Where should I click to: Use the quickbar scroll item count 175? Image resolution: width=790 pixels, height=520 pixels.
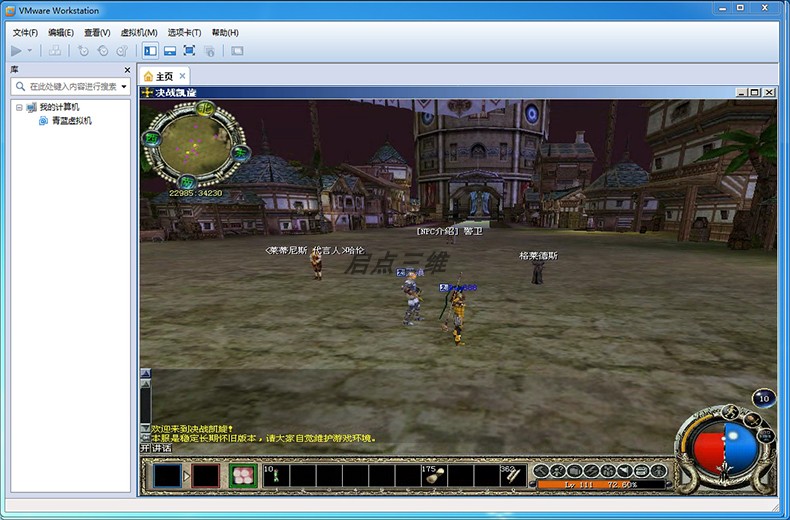click(x=434, y=476)
